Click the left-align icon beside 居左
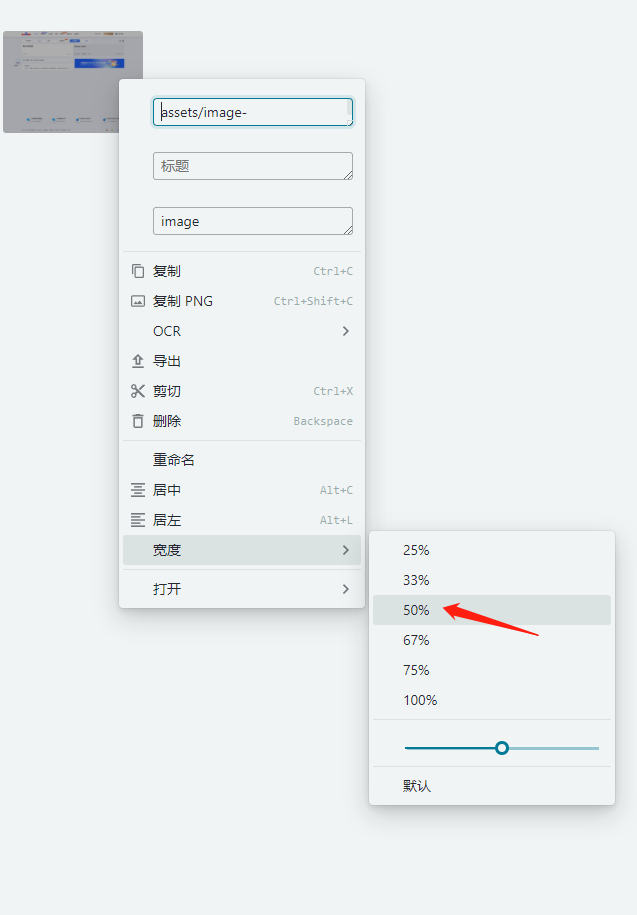This screenshot has width=637, height=915. (138, 520)
